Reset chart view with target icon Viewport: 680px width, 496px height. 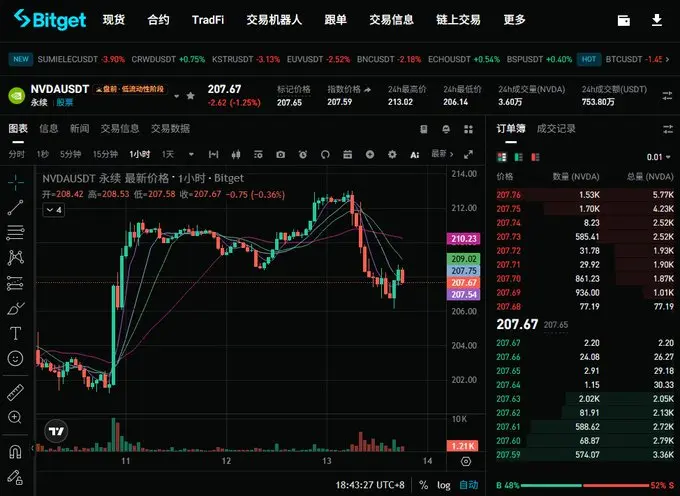point(466,461)
